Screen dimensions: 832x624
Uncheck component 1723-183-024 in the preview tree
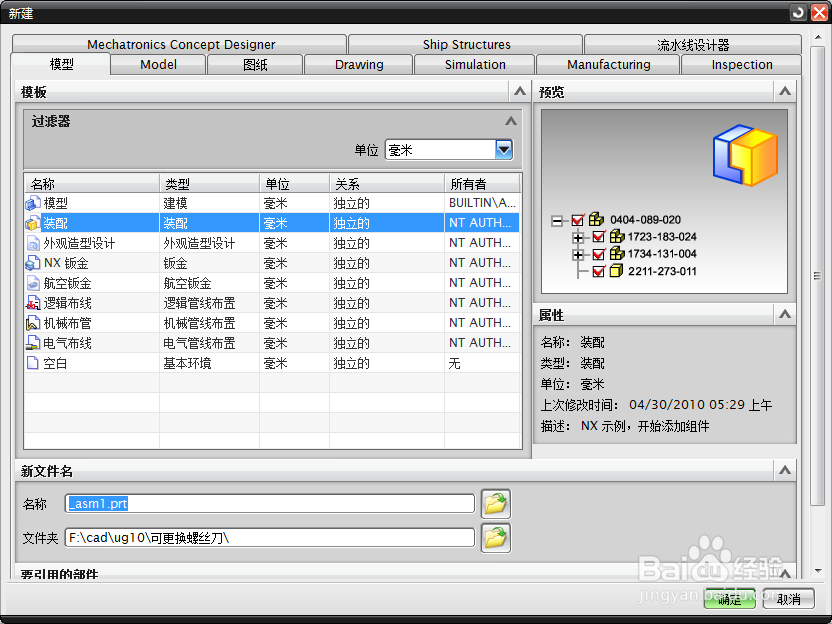[x=597, y=238]
